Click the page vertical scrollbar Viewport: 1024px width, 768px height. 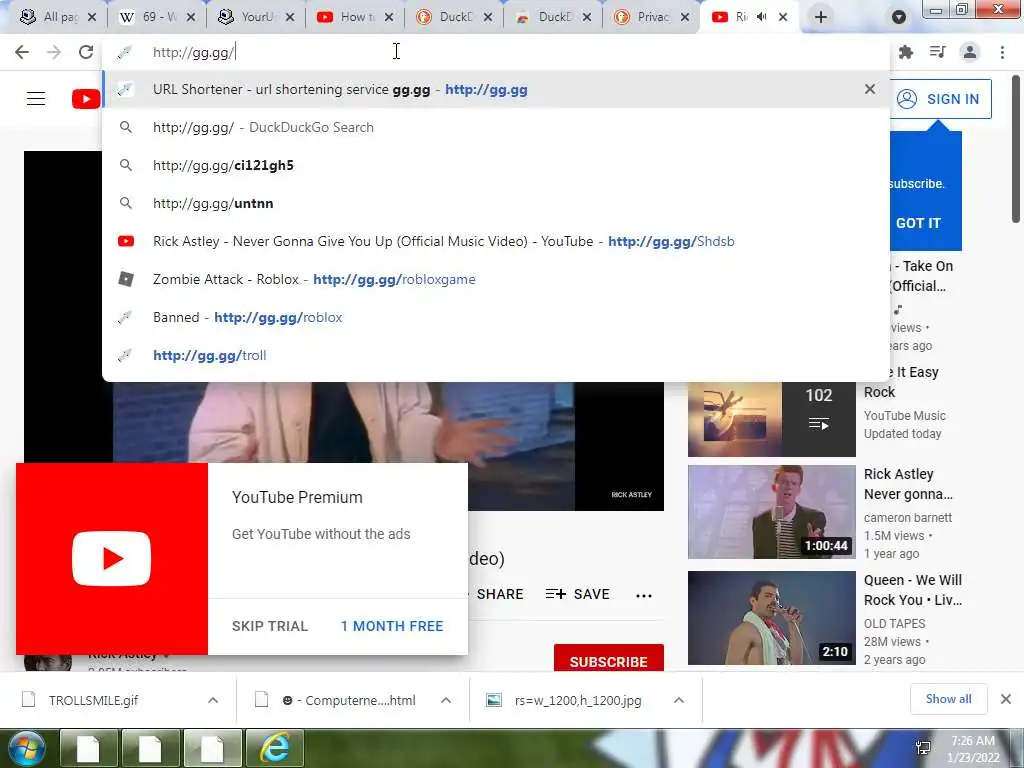1016,149
